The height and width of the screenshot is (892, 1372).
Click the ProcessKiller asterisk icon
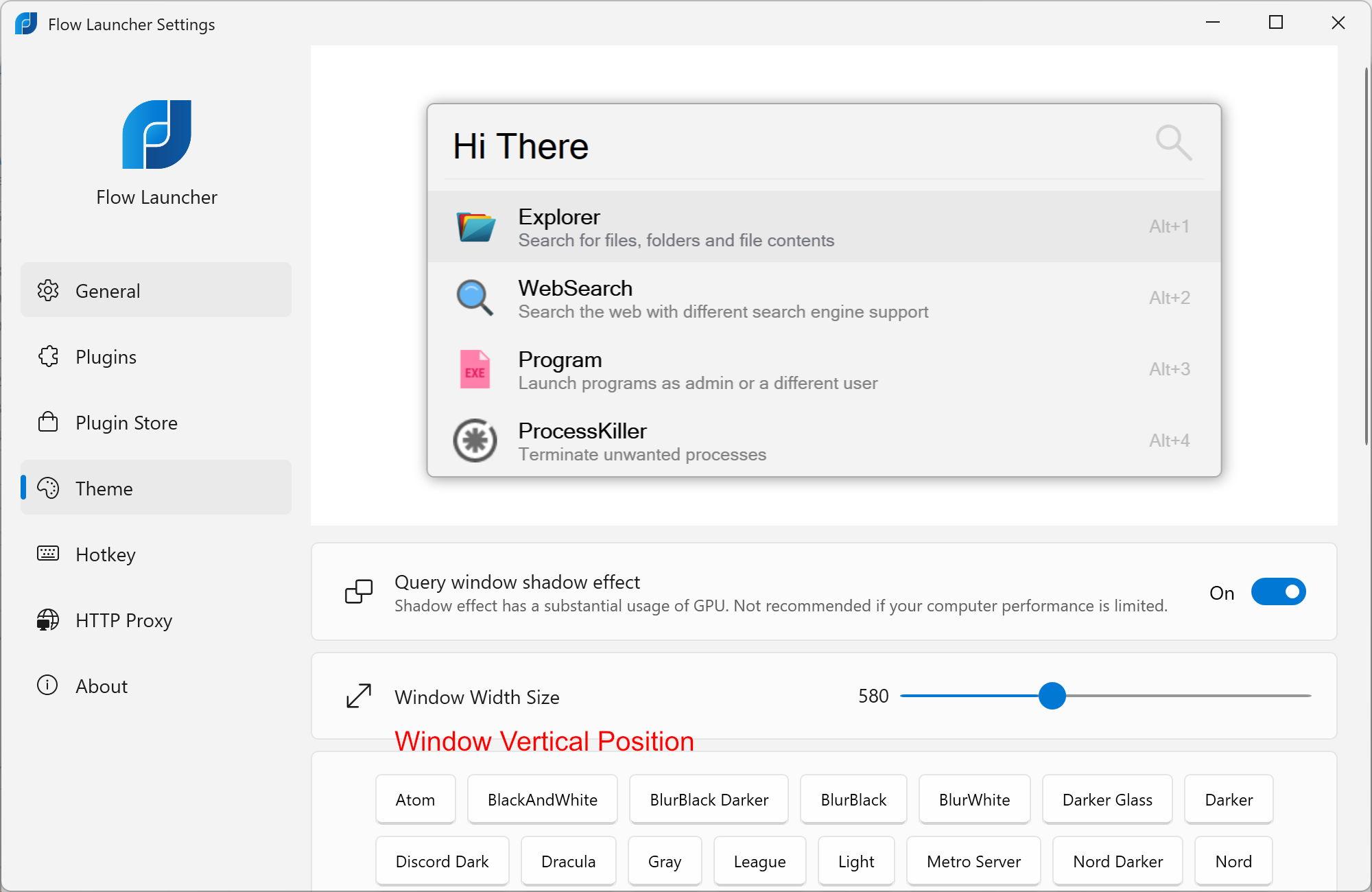[475, 441]
